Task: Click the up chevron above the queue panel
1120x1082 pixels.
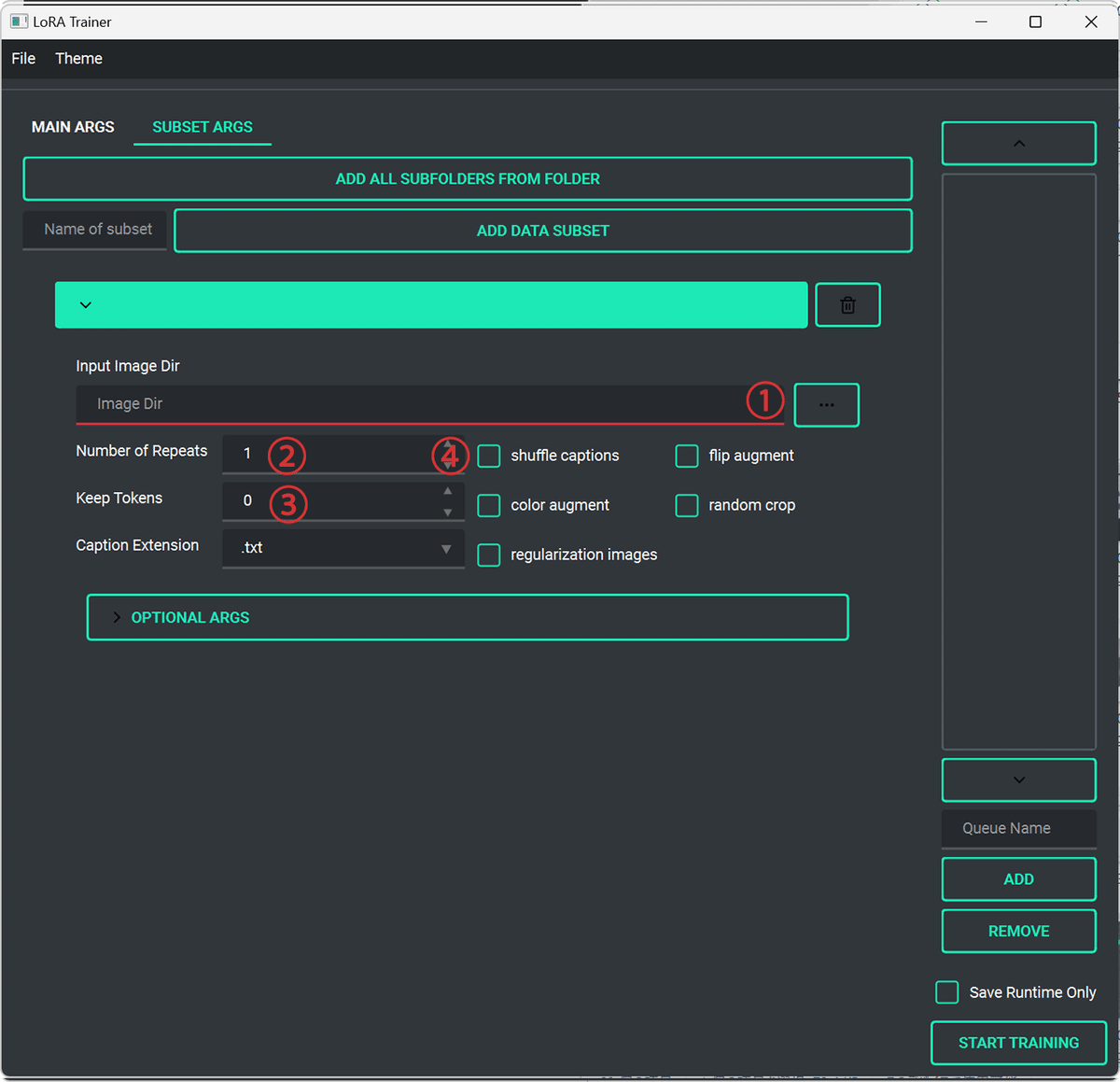Action: [1018, 143]
